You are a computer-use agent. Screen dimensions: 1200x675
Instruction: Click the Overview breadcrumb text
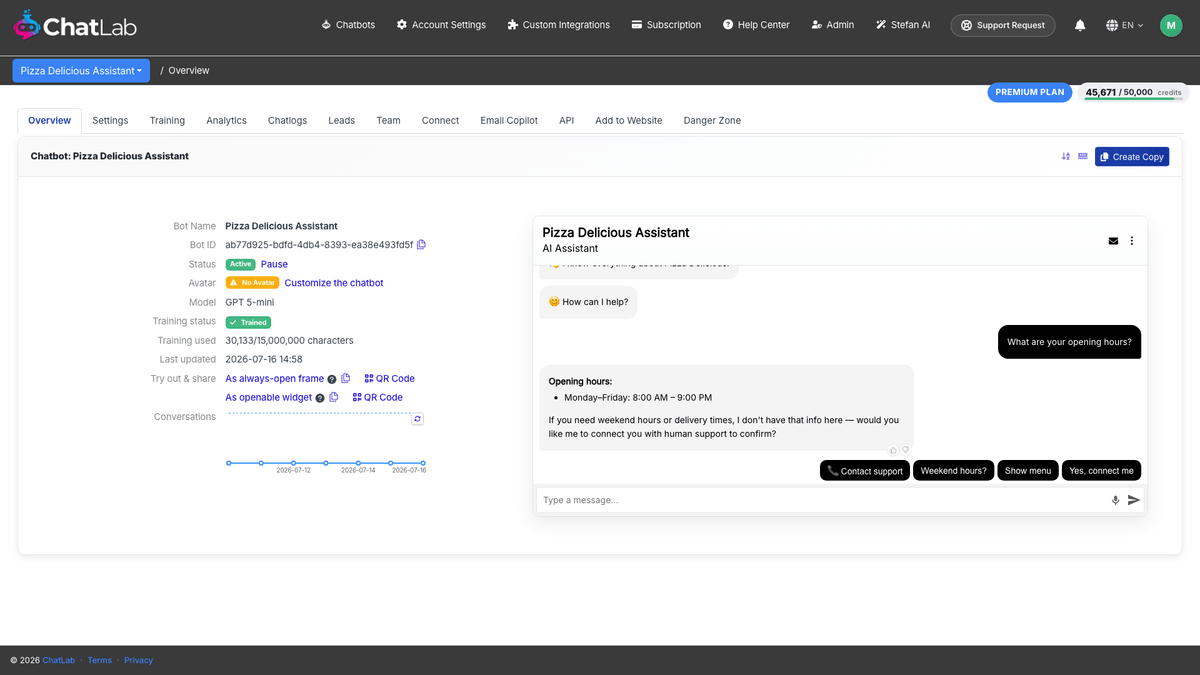coord(189,71)
